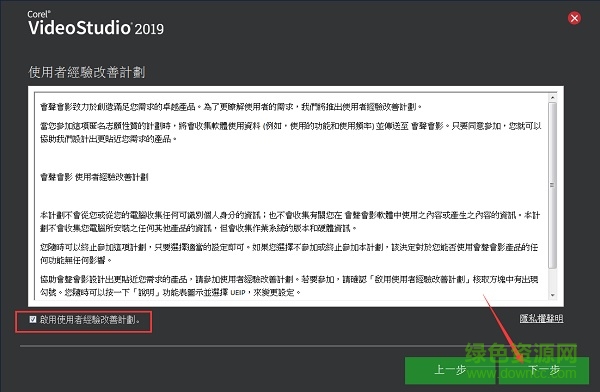Click the scrollbar down arrow in agreement text
Image resolution: width=600 pixels, height=392 pixels.
tap(552, 295)
